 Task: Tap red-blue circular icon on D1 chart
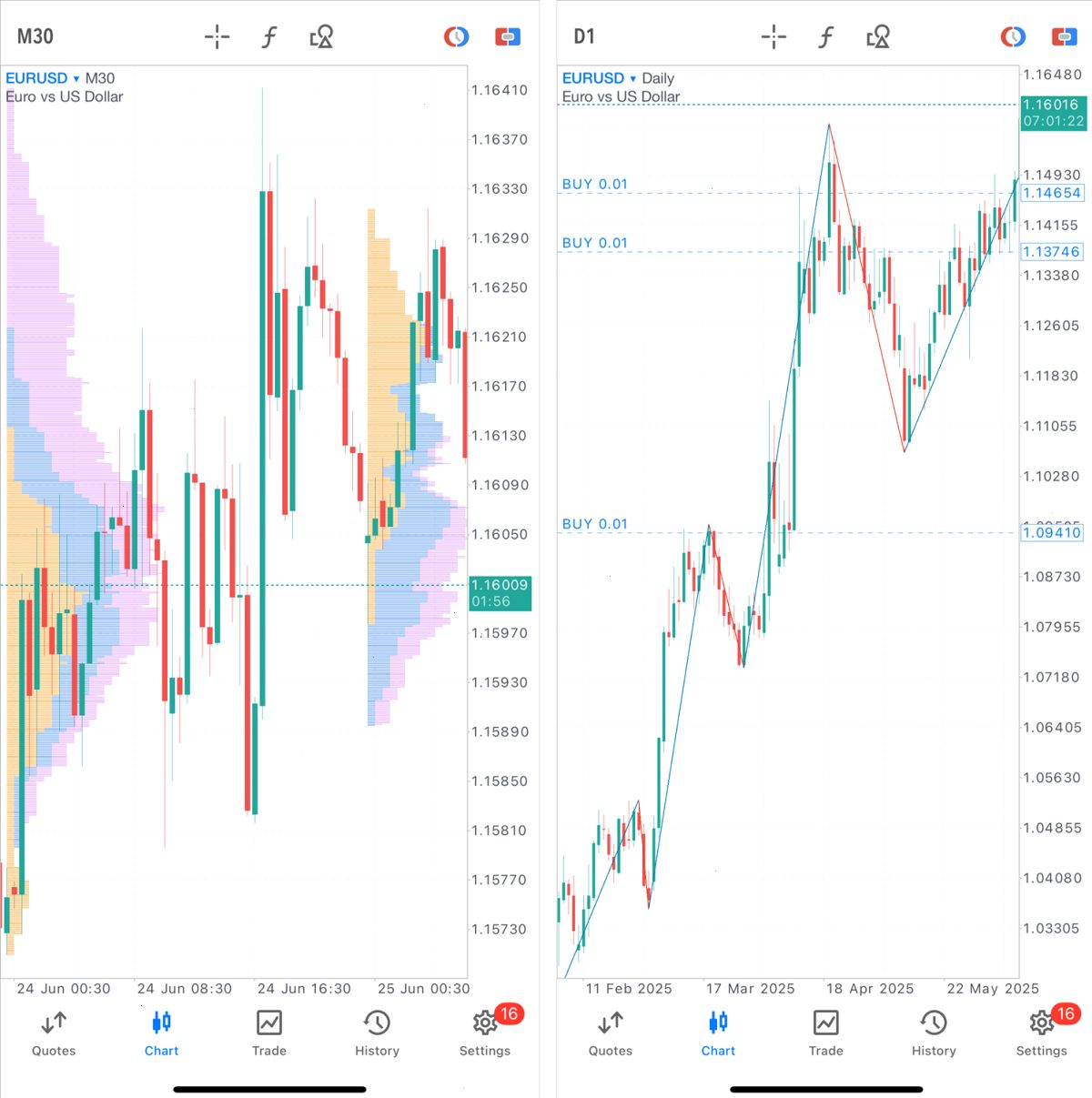click(1013, 37)
